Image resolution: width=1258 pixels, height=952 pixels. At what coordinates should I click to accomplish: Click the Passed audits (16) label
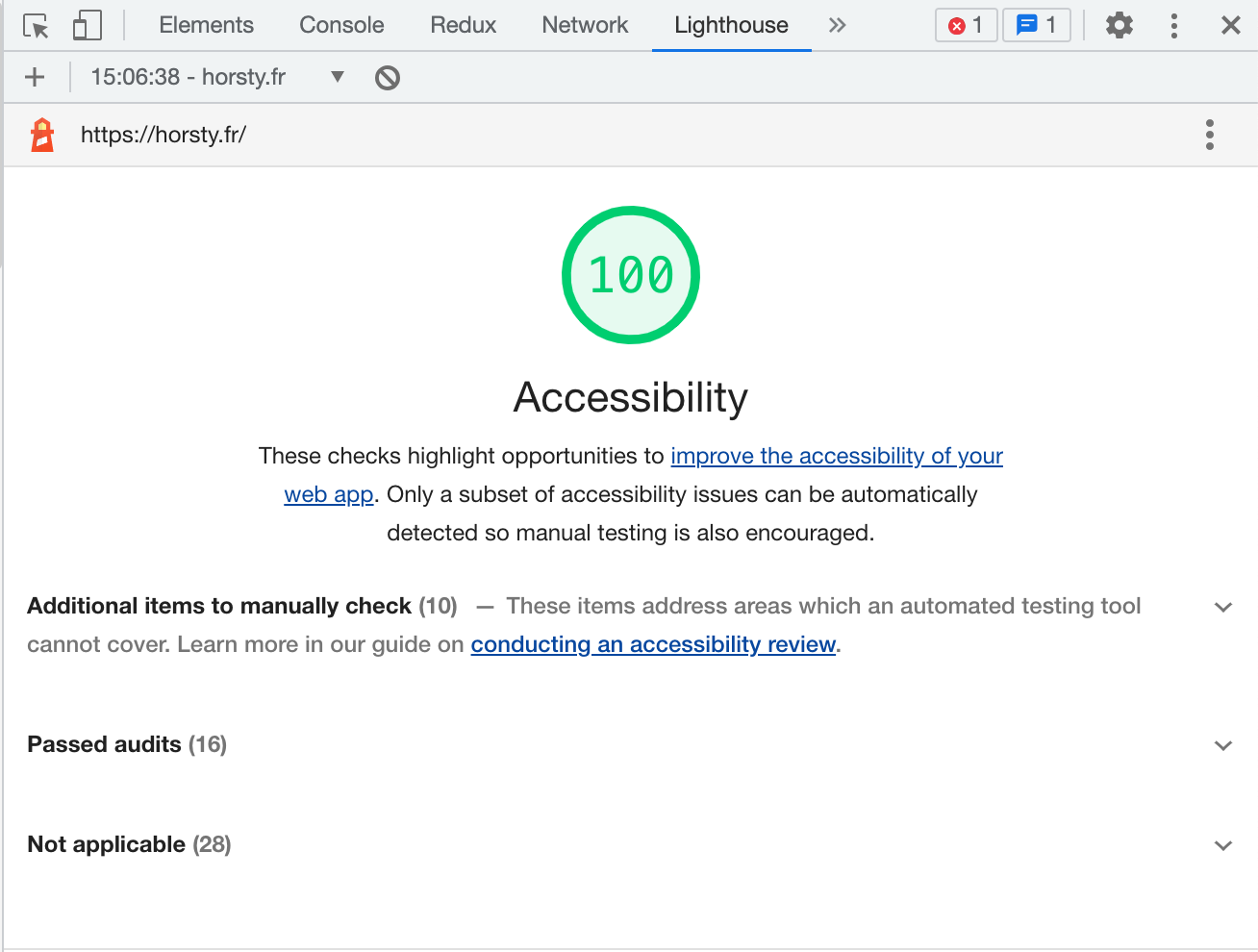[127, 744]
